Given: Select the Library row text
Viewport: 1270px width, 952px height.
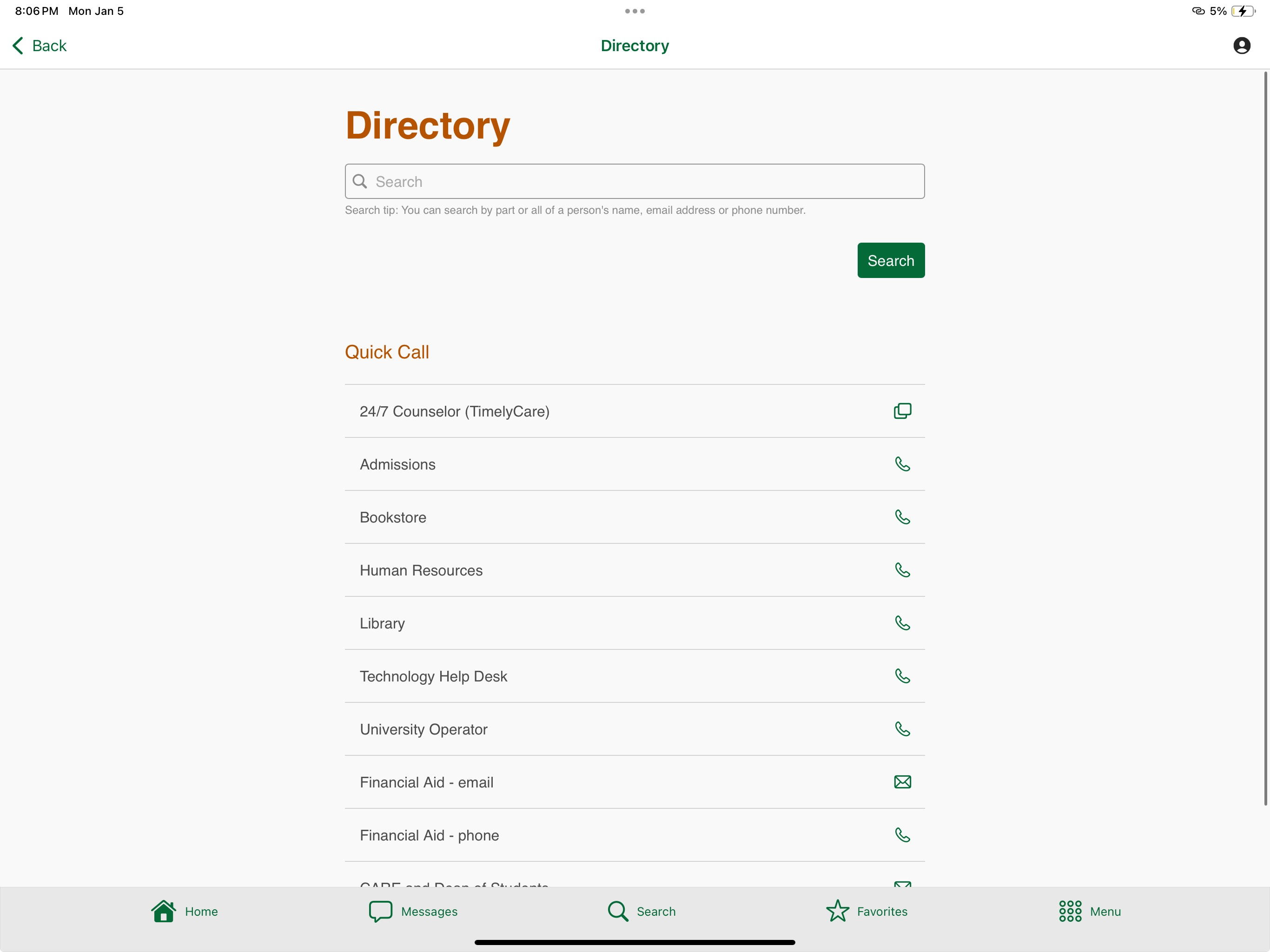Looking at the screenshot, I should [x=383, y=623].
